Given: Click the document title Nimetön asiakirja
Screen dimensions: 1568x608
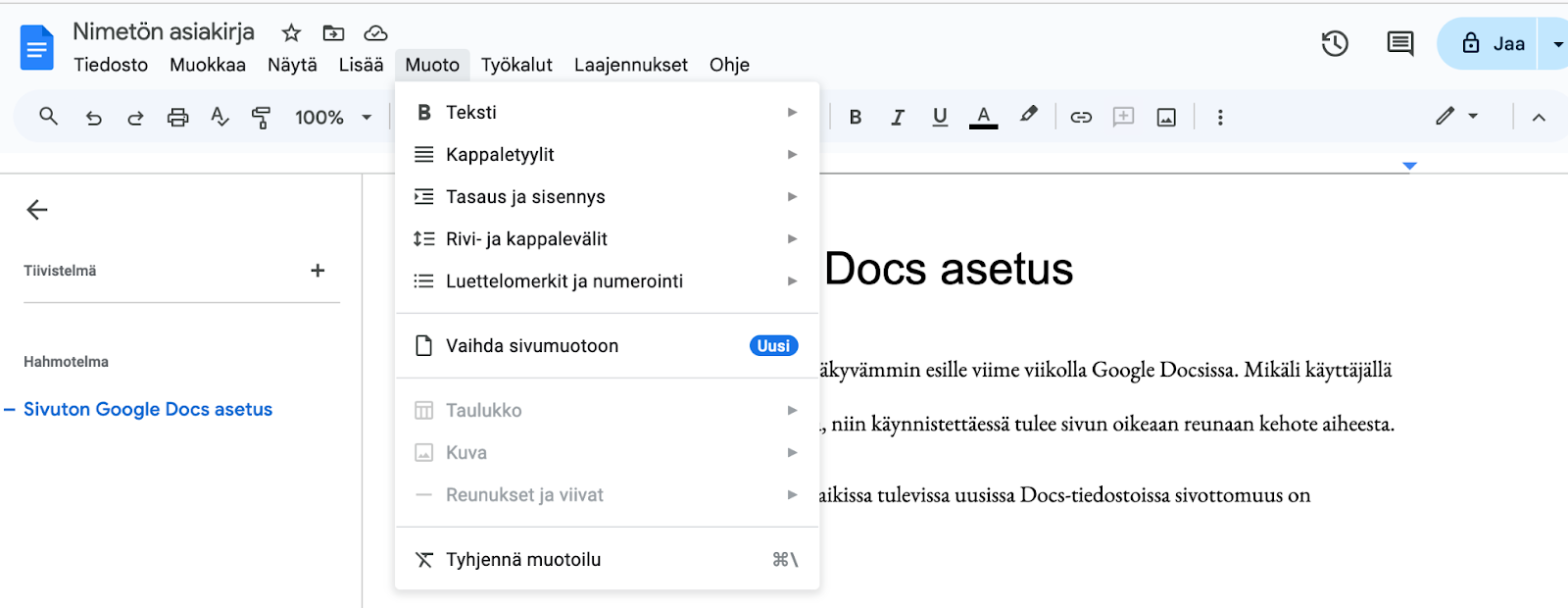Looking at the screenshot, I should tap(164, 31).
